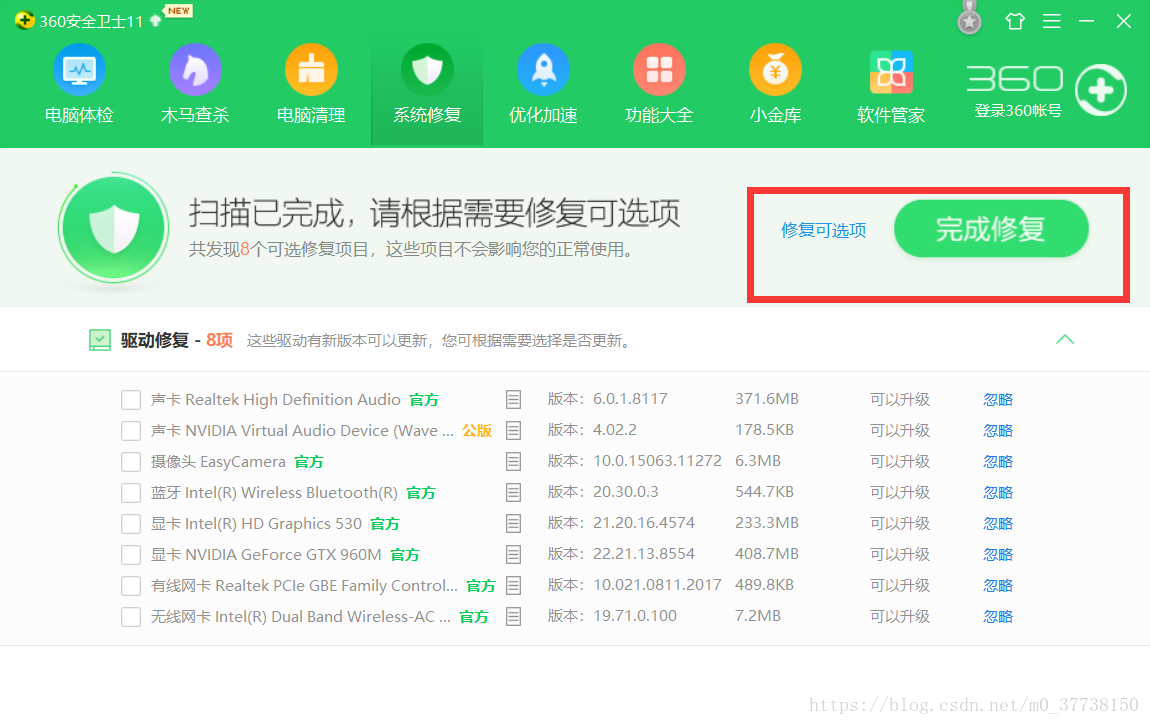Open 小金库 money bag icon
Viewport: 1150px width, 725px height.
click(775, 70)
